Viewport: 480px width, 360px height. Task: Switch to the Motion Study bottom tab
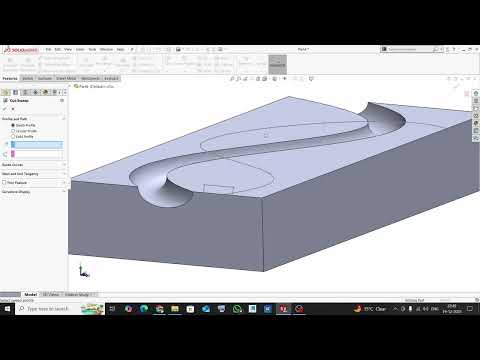pos(77,295)
